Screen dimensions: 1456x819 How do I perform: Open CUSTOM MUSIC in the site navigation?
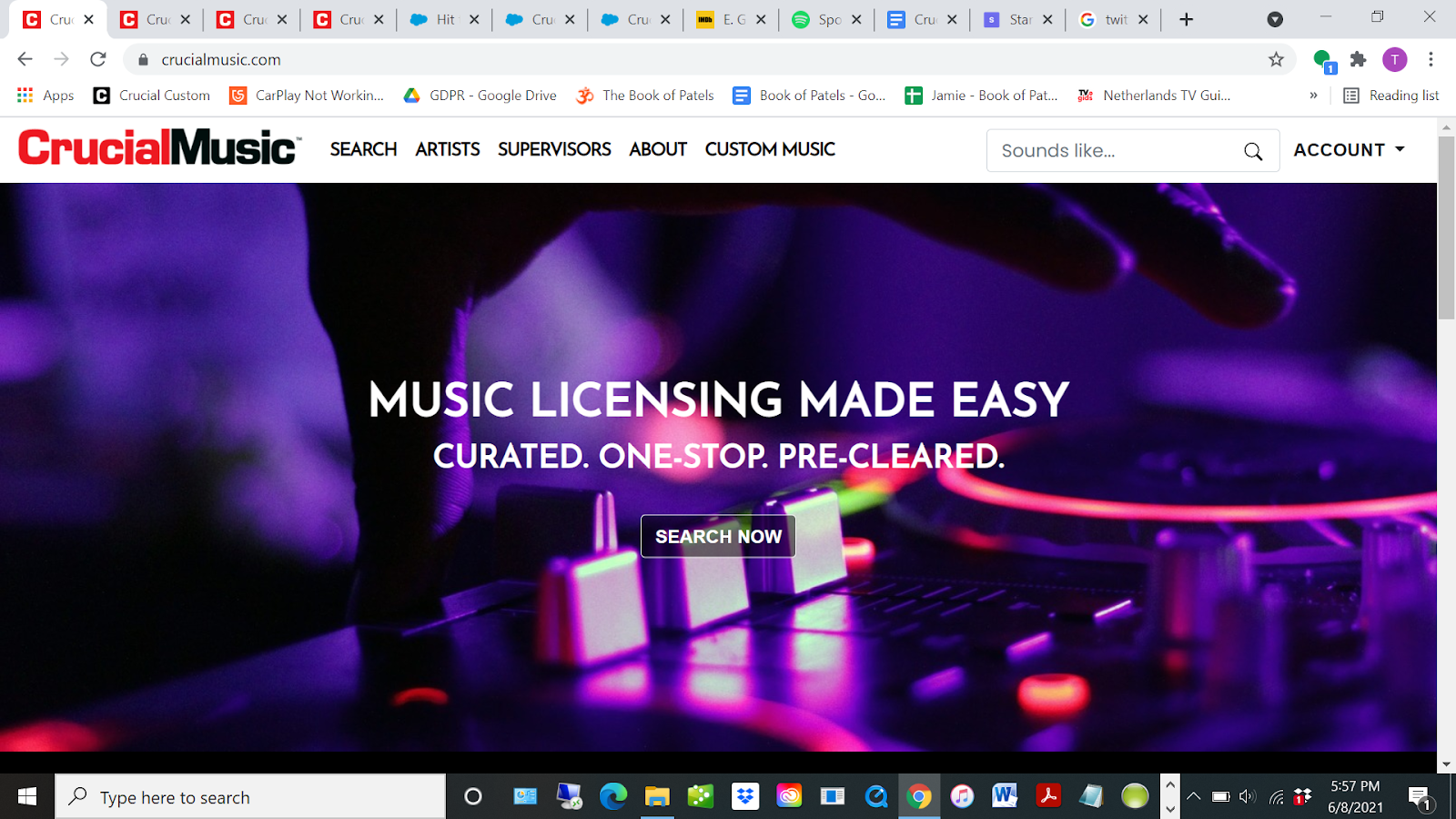[770, 149]
